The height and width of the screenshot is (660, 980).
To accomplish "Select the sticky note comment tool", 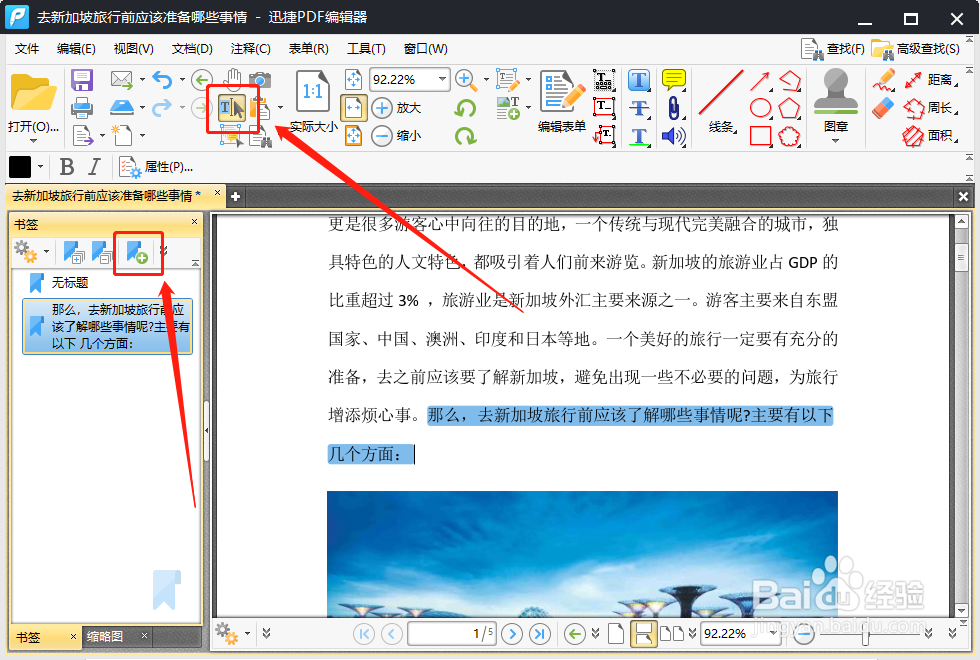I will tap(673, 80).
